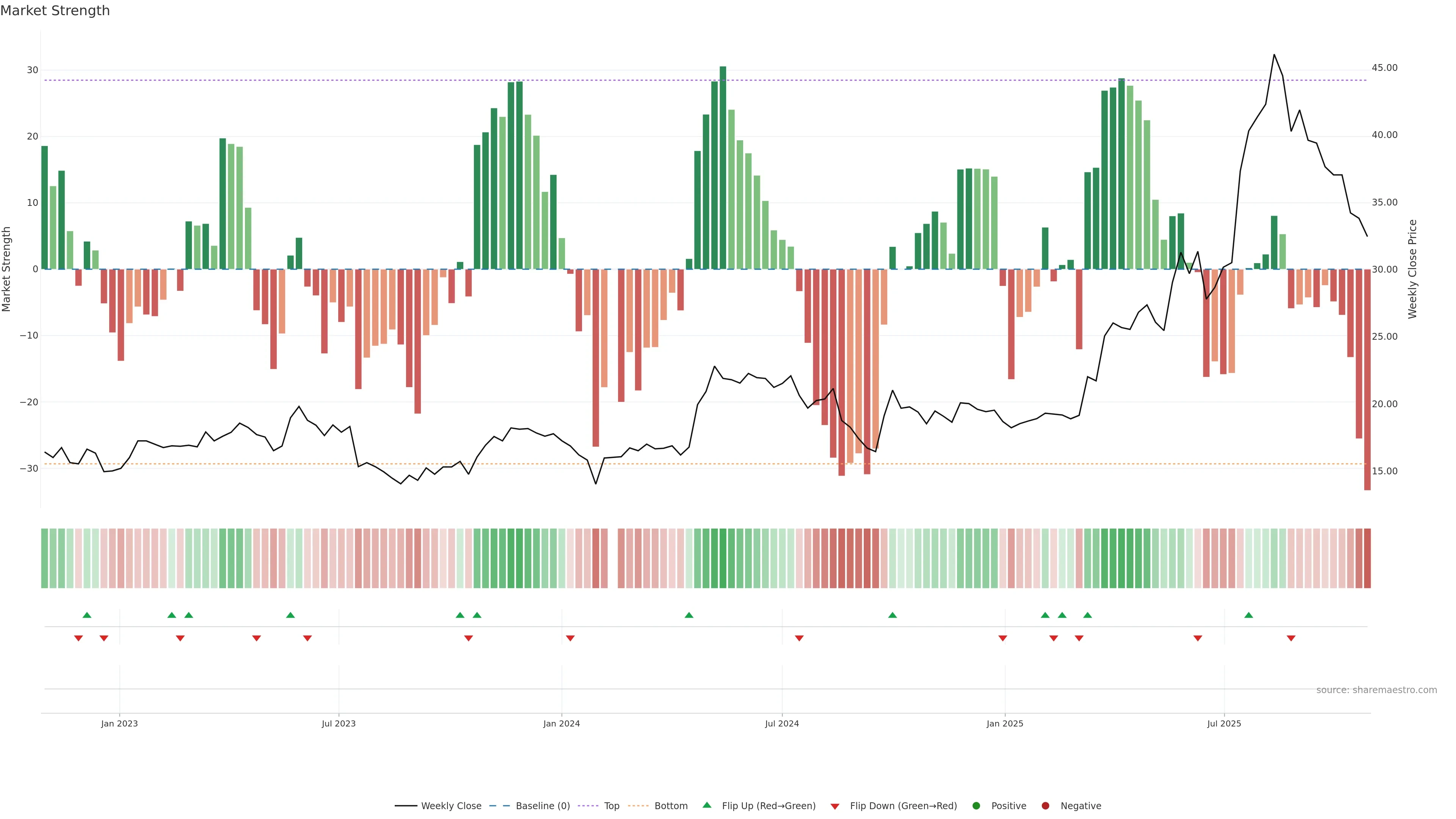1456x819 pixels.
Task: Click the tallest green bar above 30
Action: point(723,167)
